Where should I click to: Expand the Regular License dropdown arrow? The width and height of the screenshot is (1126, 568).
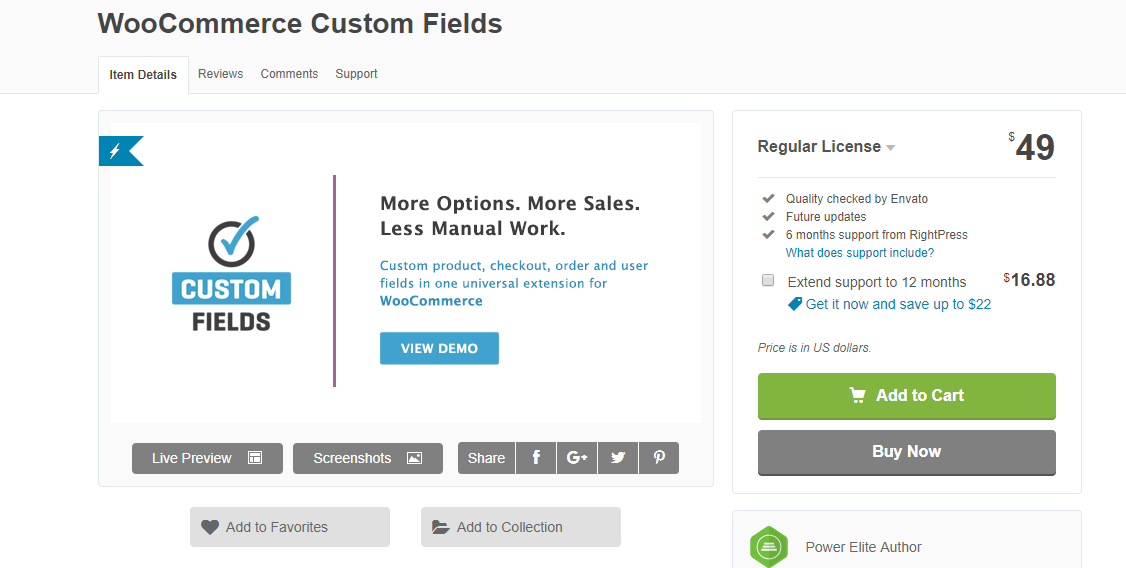tap(890, 148)
